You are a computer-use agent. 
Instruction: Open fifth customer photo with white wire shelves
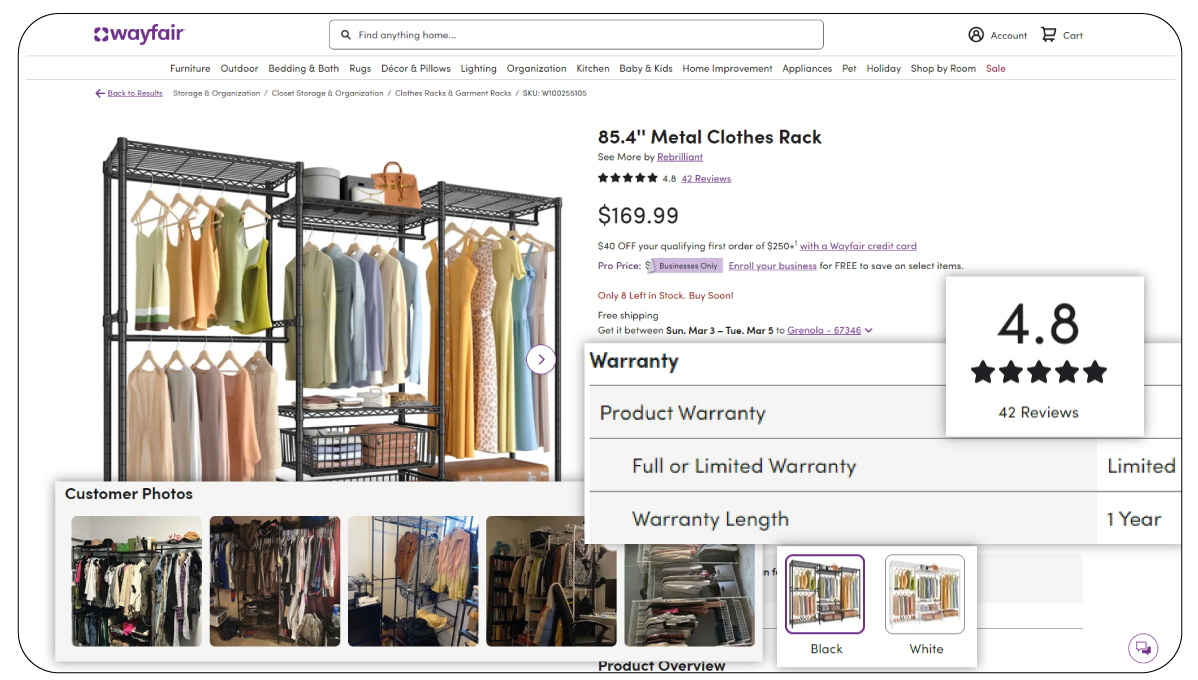690,594
